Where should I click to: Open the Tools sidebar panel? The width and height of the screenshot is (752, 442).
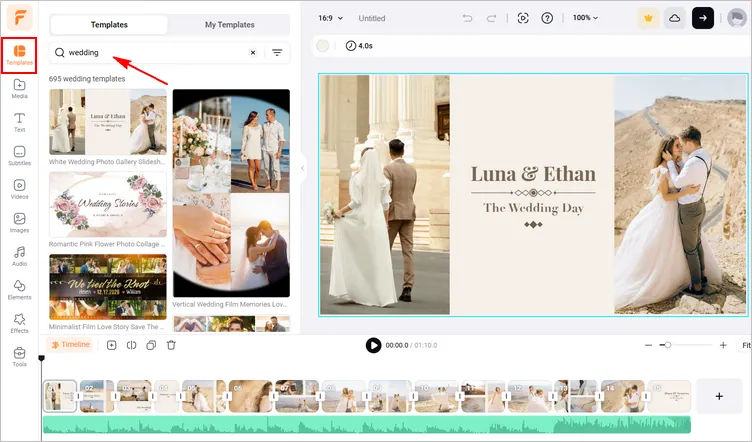19,358
